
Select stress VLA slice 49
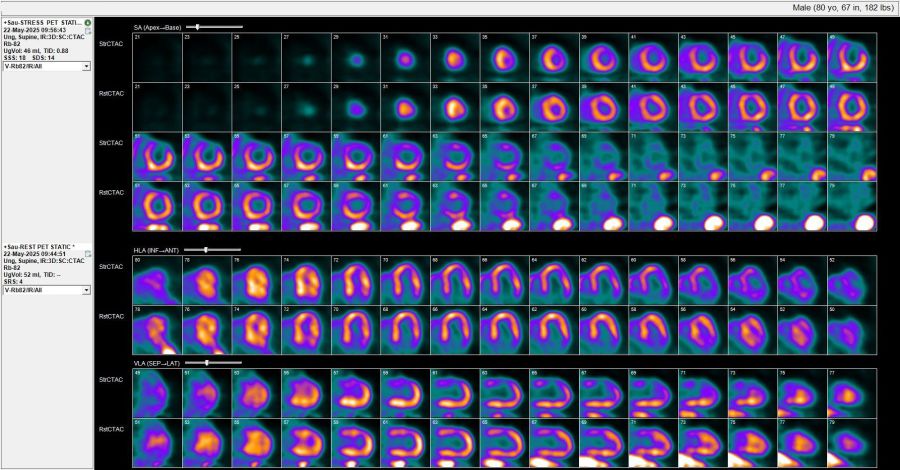[x=157, y=393]
